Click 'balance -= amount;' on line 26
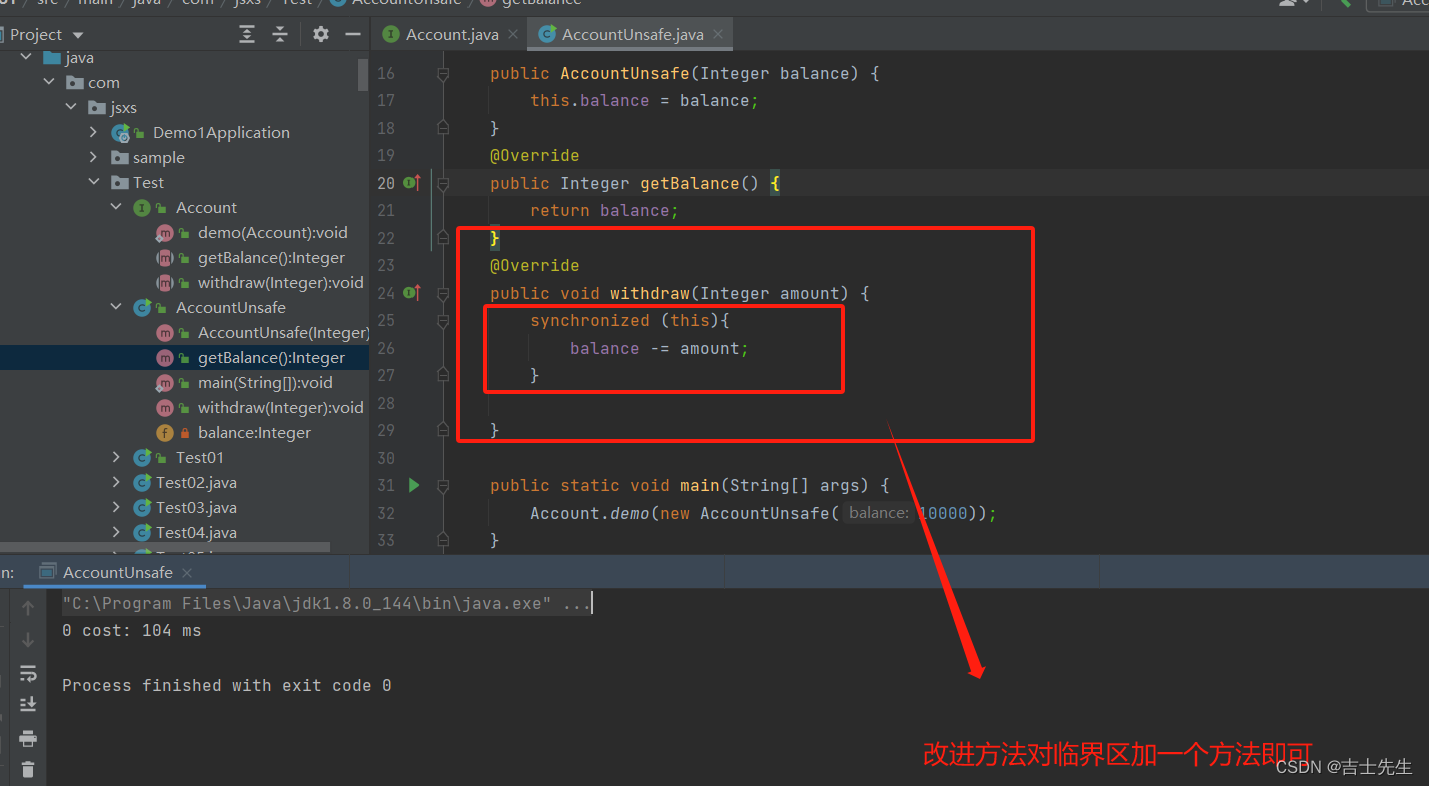Screen dimensions: 1429x786 tap(659, 348)
